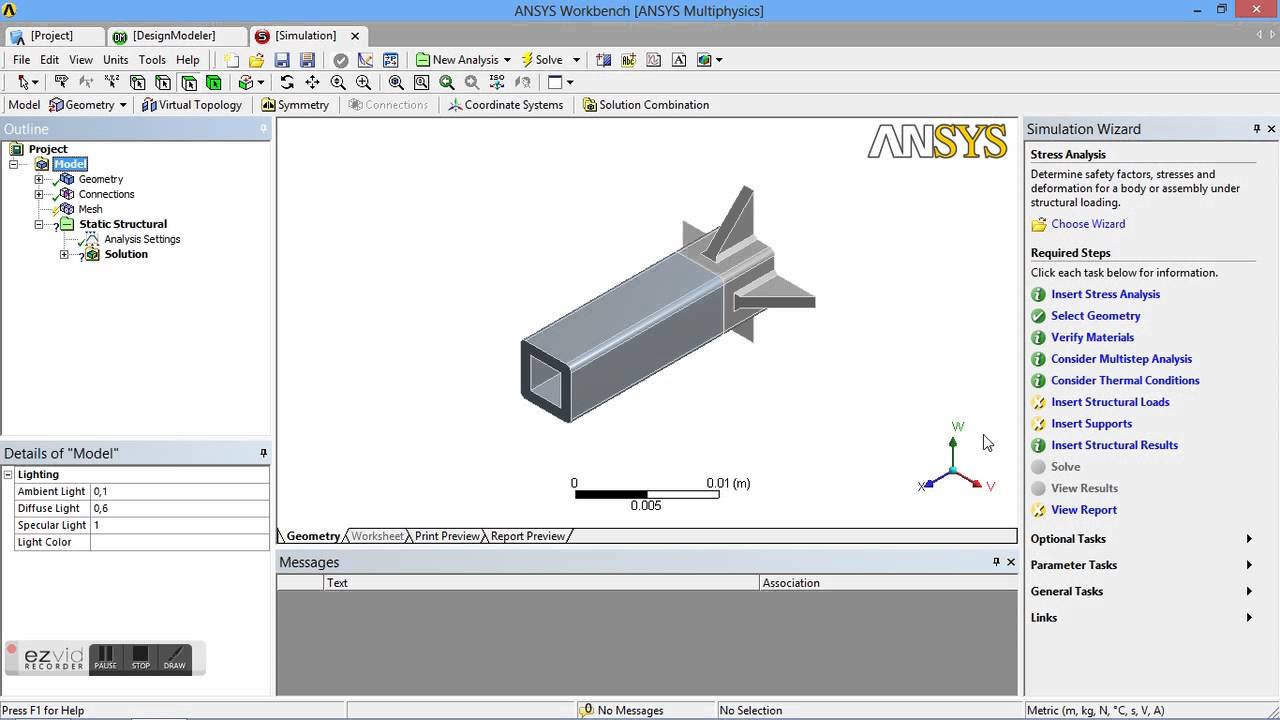Screen dimensions: 1280x720
Task: Toggle the Body selection filter
Action: tap(213, 82)
